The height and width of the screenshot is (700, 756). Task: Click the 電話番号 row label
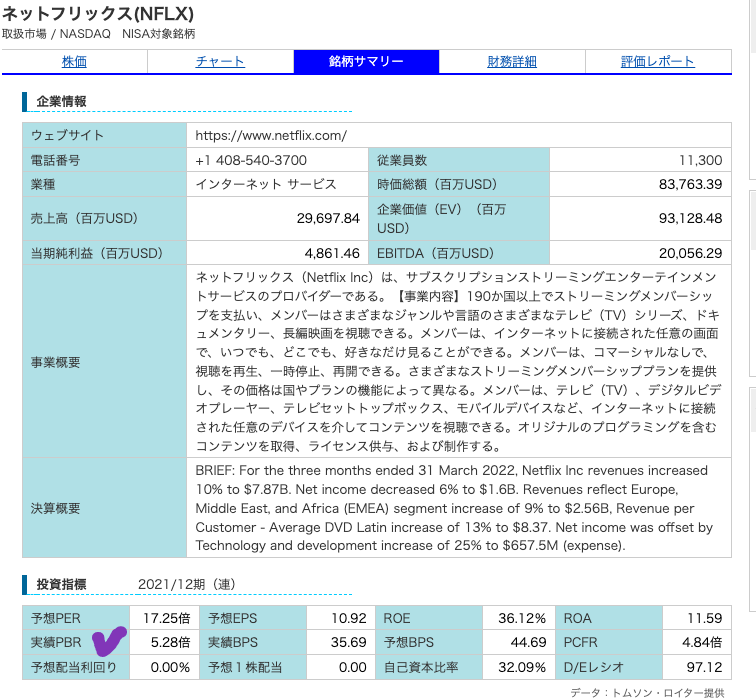(55, 160)
